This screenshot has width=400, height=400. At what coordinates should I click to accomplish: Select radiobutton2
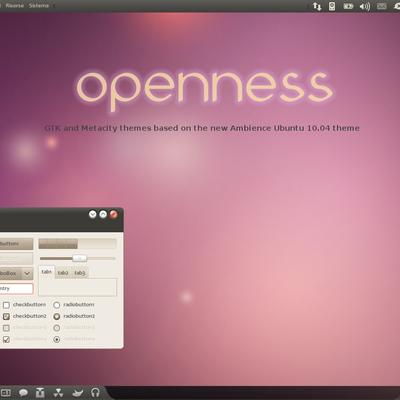click(x=57, y=316)
